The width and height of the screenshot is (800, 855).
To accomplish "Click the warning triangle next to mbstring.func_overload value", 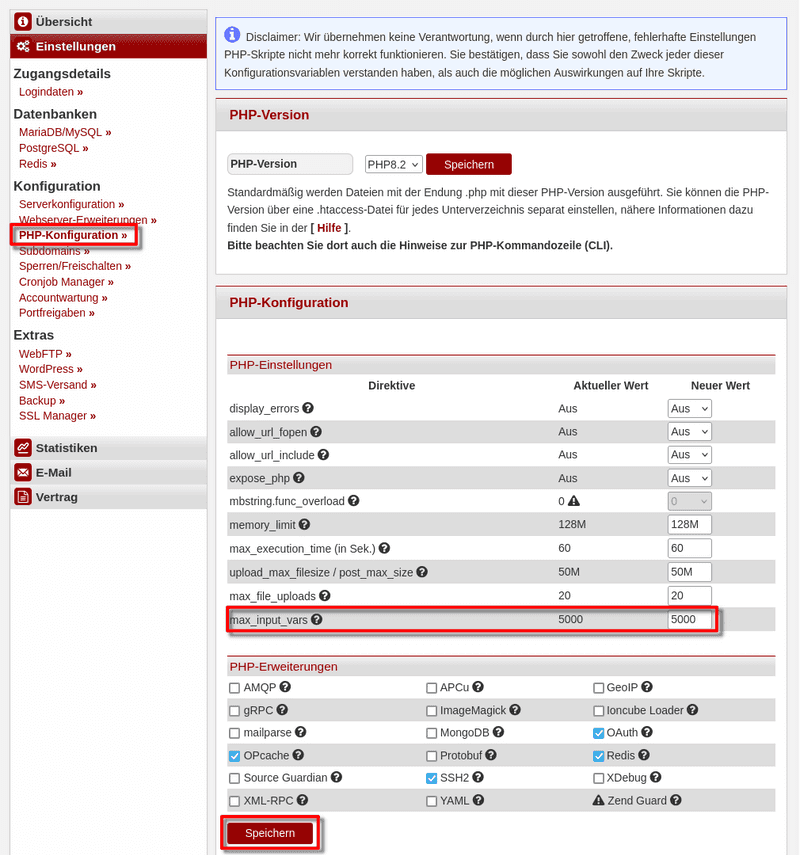I will (575, 501).
